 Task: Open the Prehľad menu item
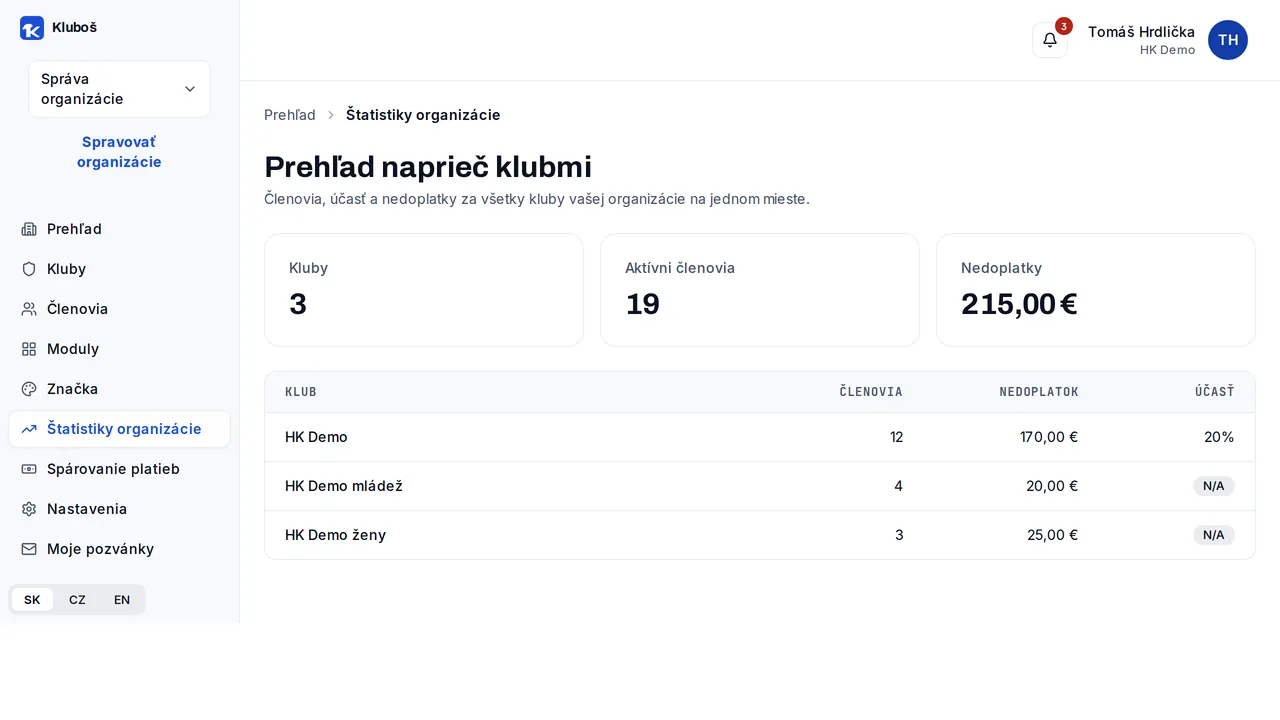point(119,229)
